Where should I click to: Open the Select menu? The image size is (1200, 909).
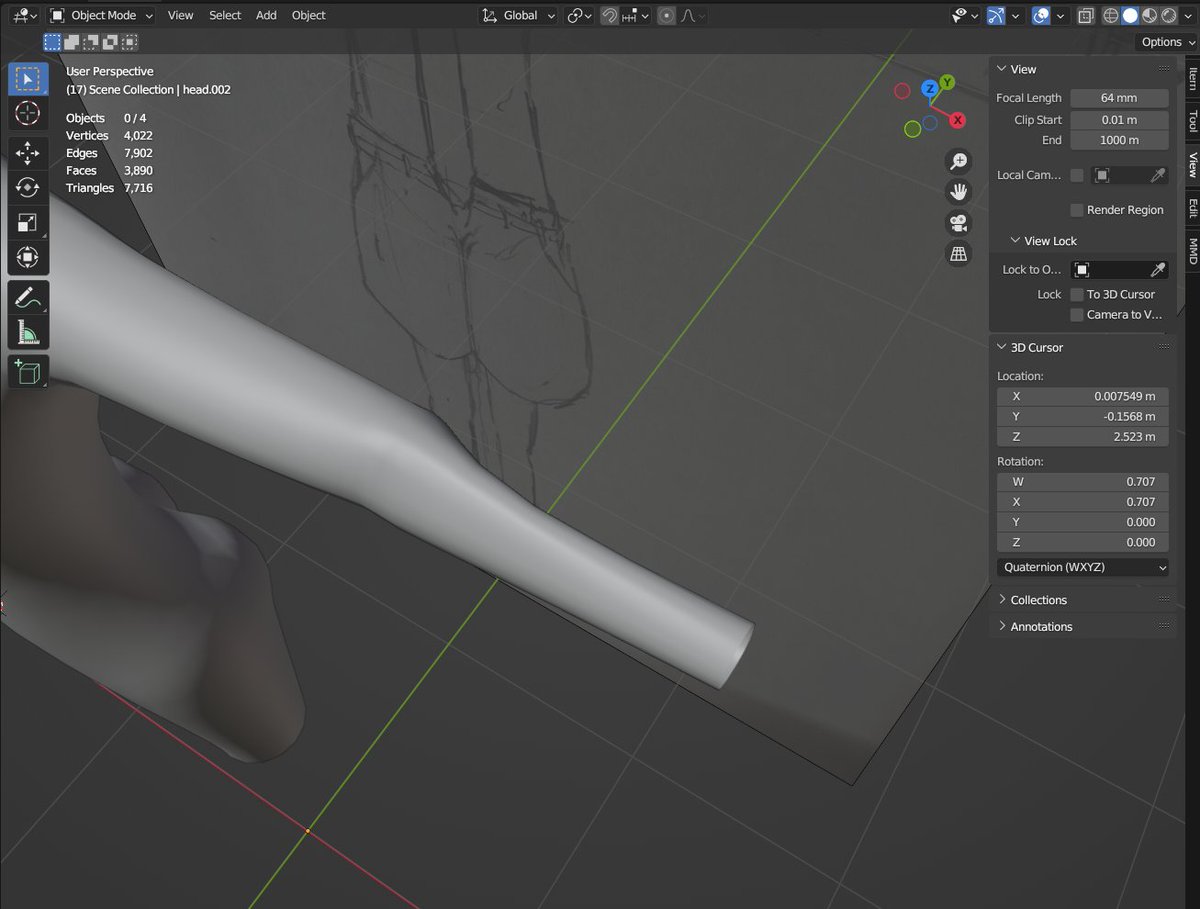[x=225, y=16]
